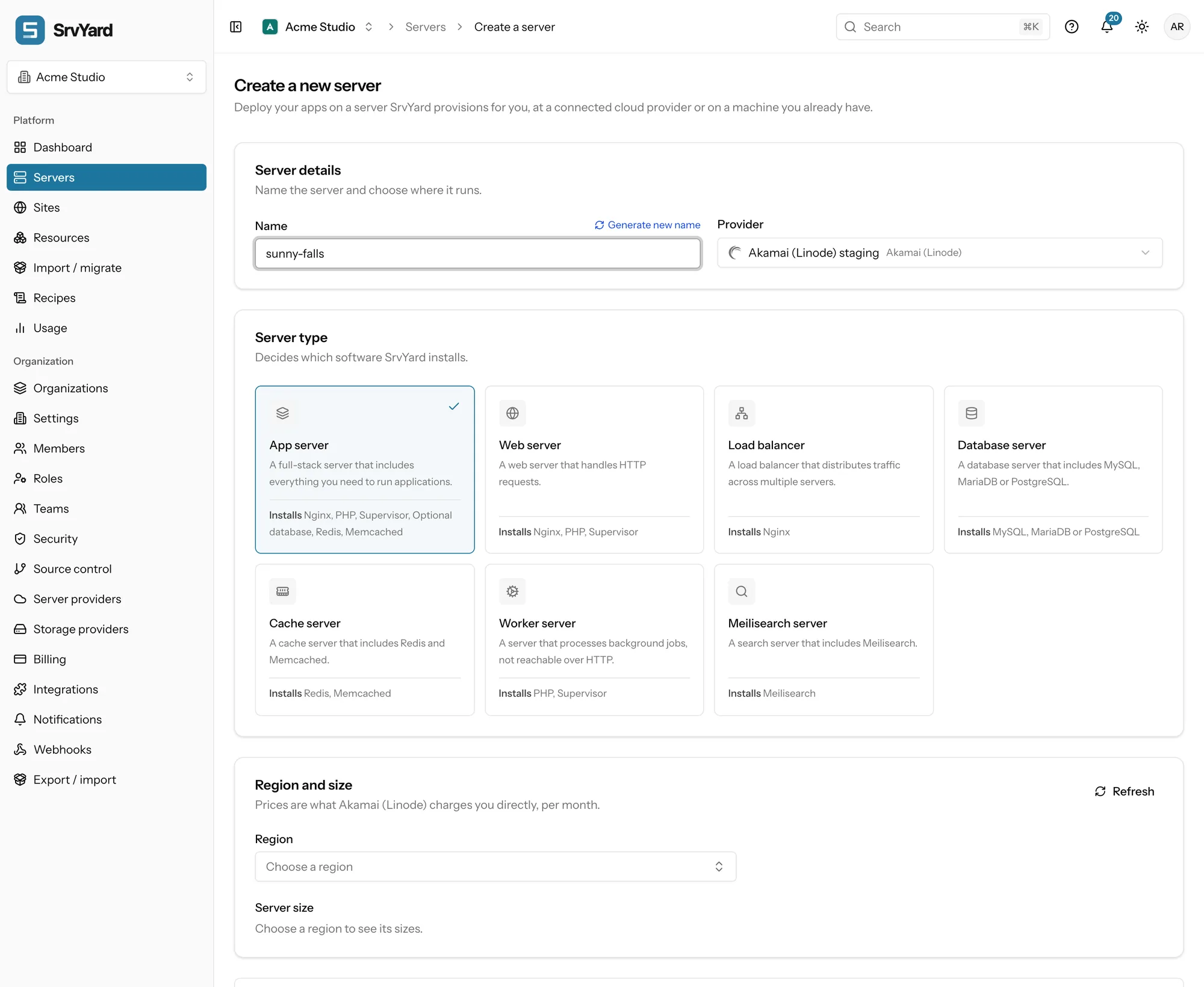Click Generate new name link
The width and height of the screenshot is (1204, 987).
(648, 225)
